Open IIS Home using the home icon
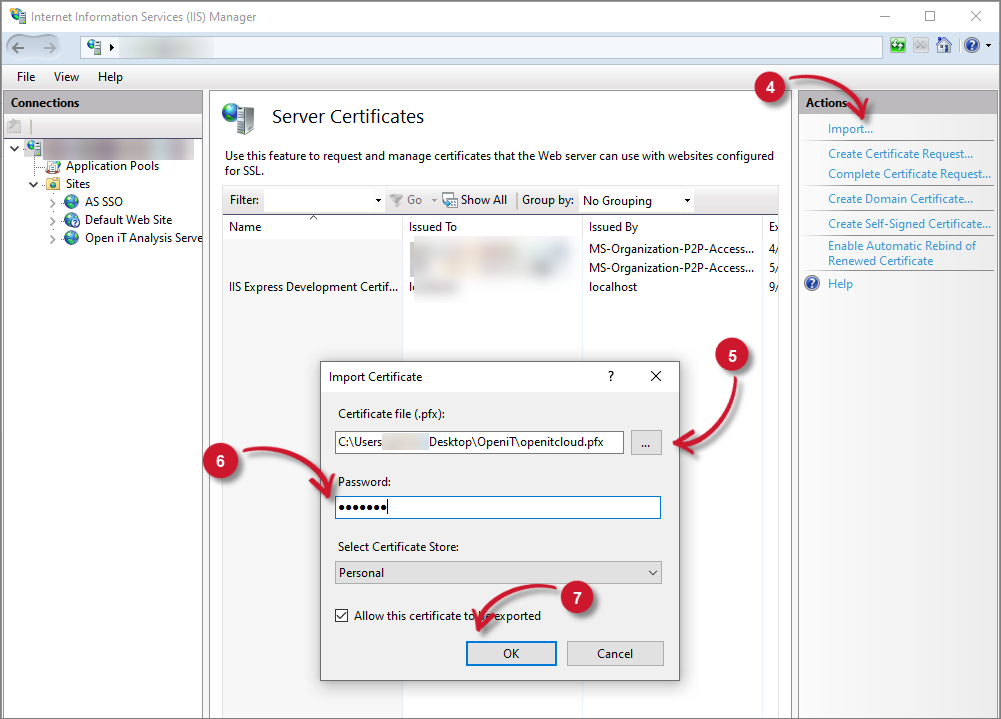The width and height of the screenshot is (1001, 719). (944, 45)
